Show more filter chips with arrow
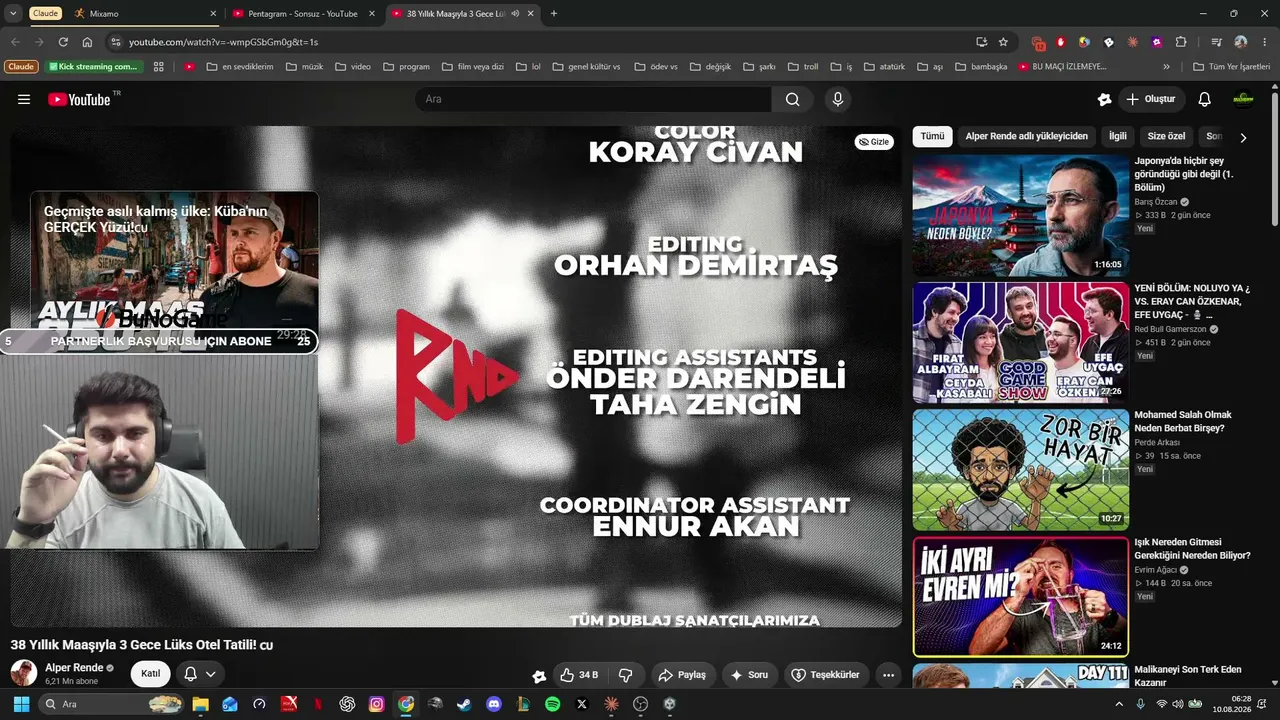This screenshot has width=1280, height=720. 1243,137
